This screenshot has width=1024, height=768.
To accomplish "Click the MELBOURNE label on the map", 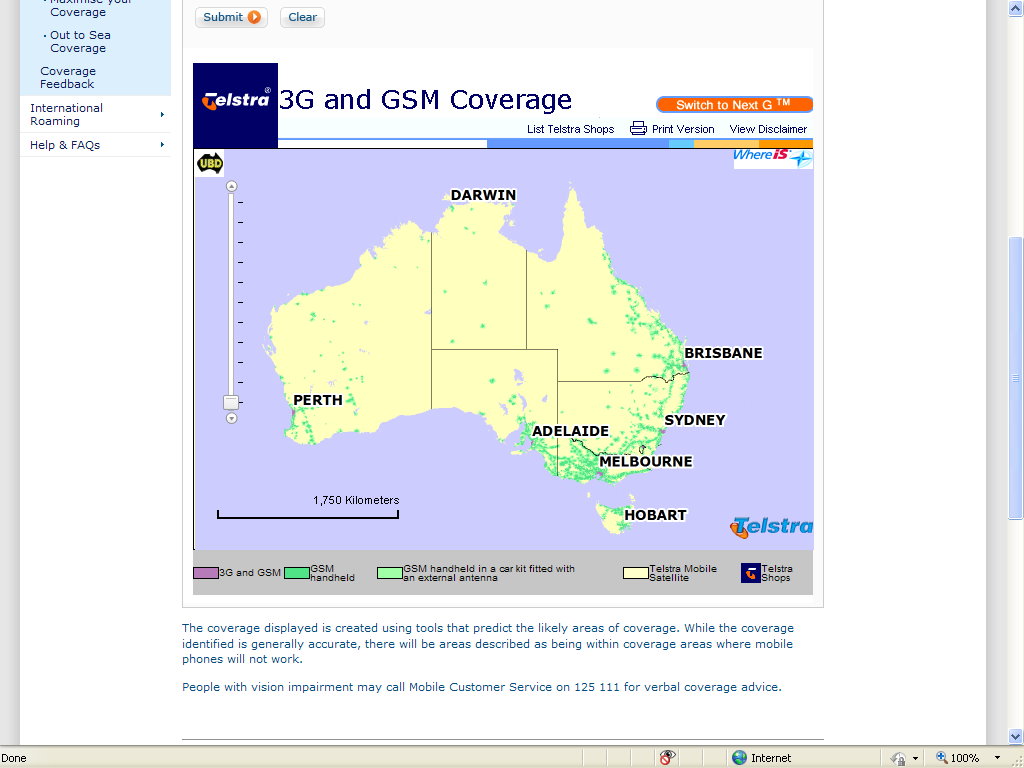I will (x=645, y=461).
